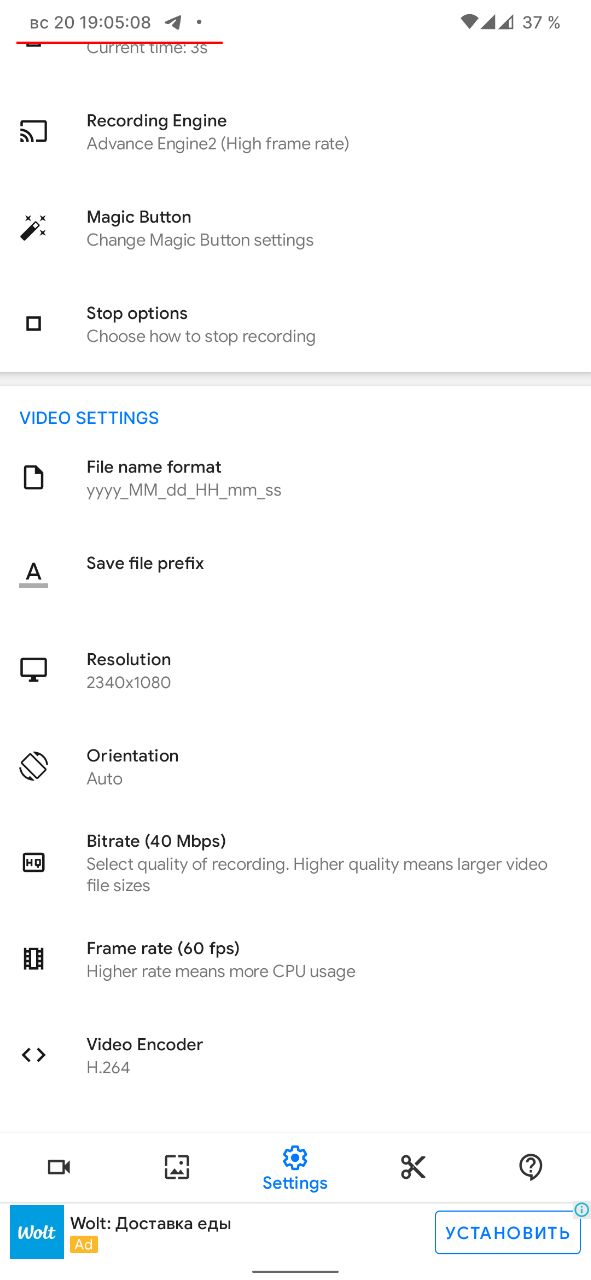This screenshot has width=591, height=1280.
Task: Change Resolution 2340x1080
Action: [x=295, y=670]
